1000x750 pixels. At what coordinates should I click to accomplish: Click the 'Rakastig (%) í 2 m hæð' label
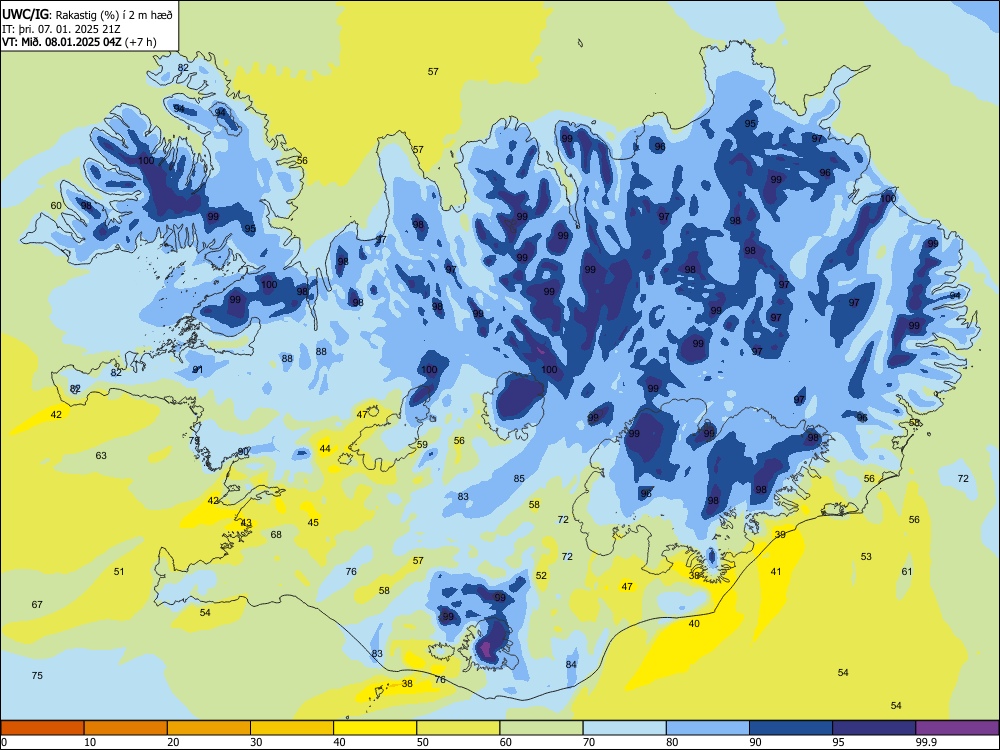pos(114,15)
